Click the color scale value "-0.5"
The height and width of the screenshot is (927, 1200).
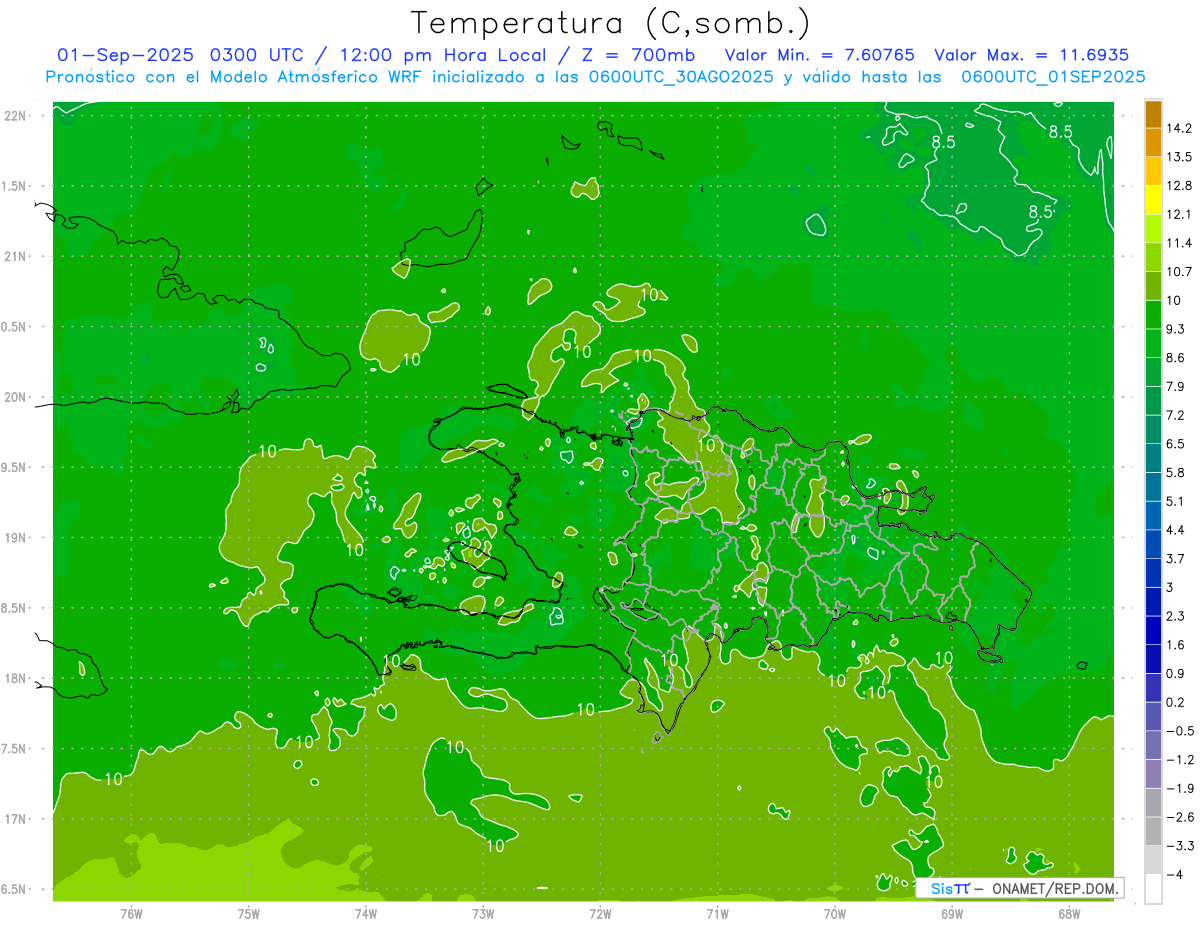coord(1180,731)
